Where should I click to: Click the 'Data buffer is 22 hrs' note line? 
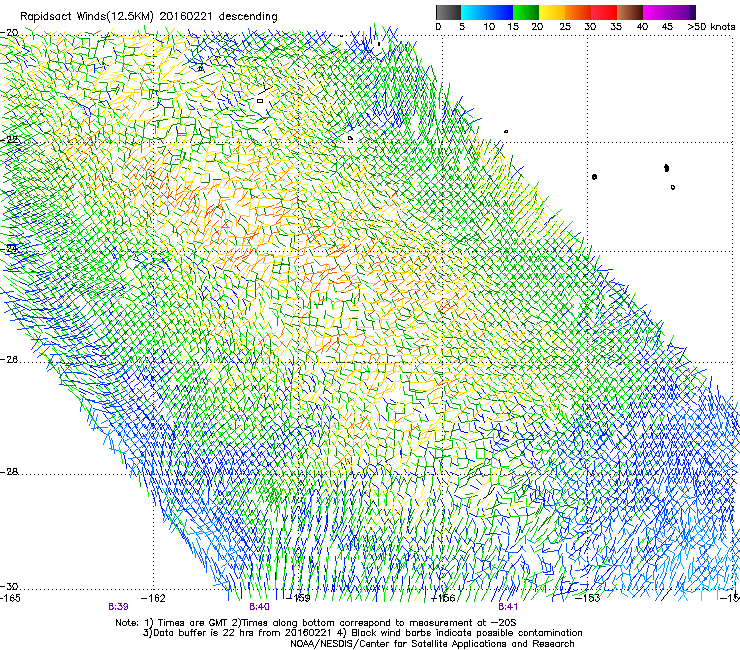(363, 633)
